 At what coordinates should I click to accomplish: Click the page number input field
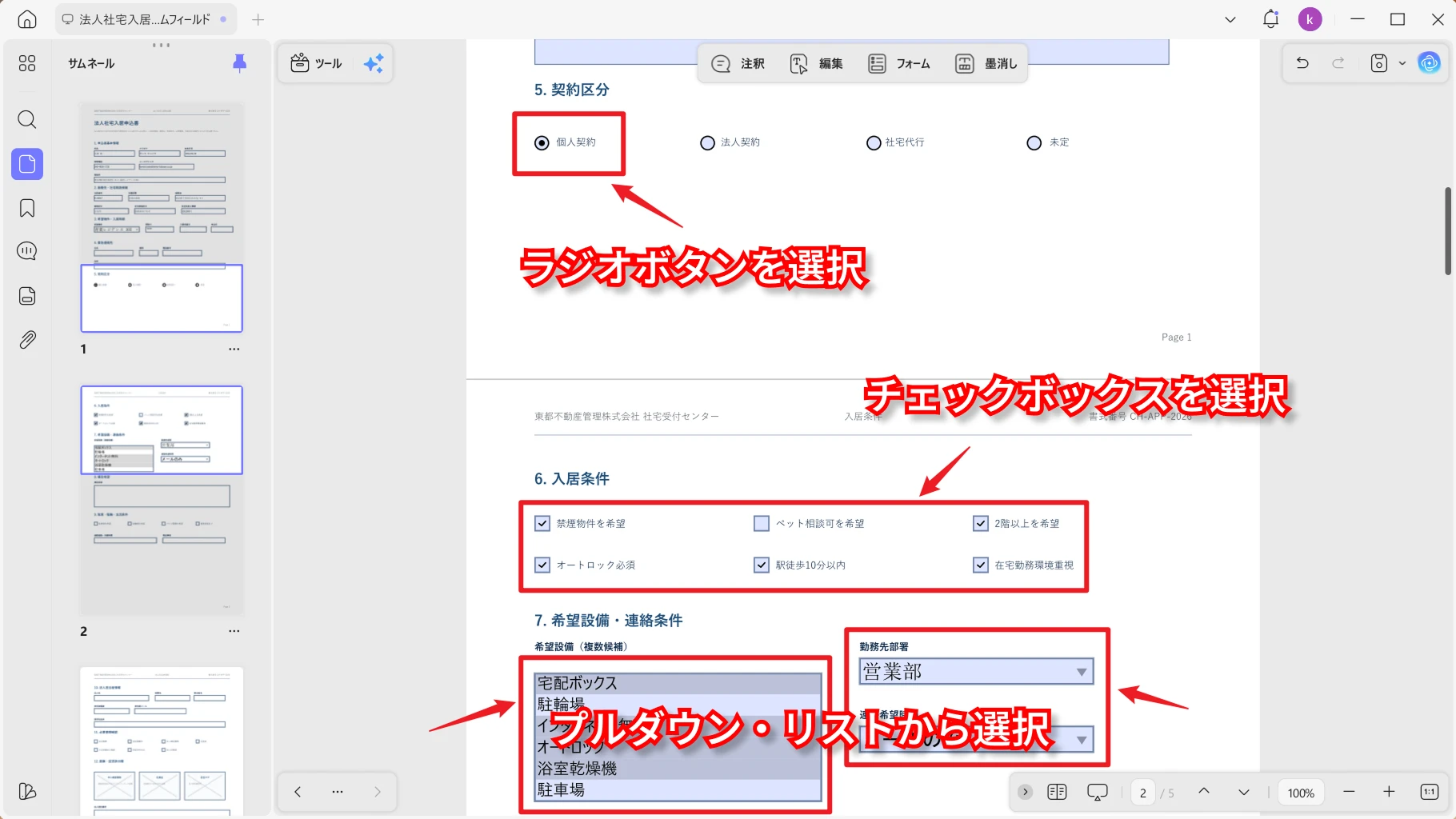click(1143, 793)
